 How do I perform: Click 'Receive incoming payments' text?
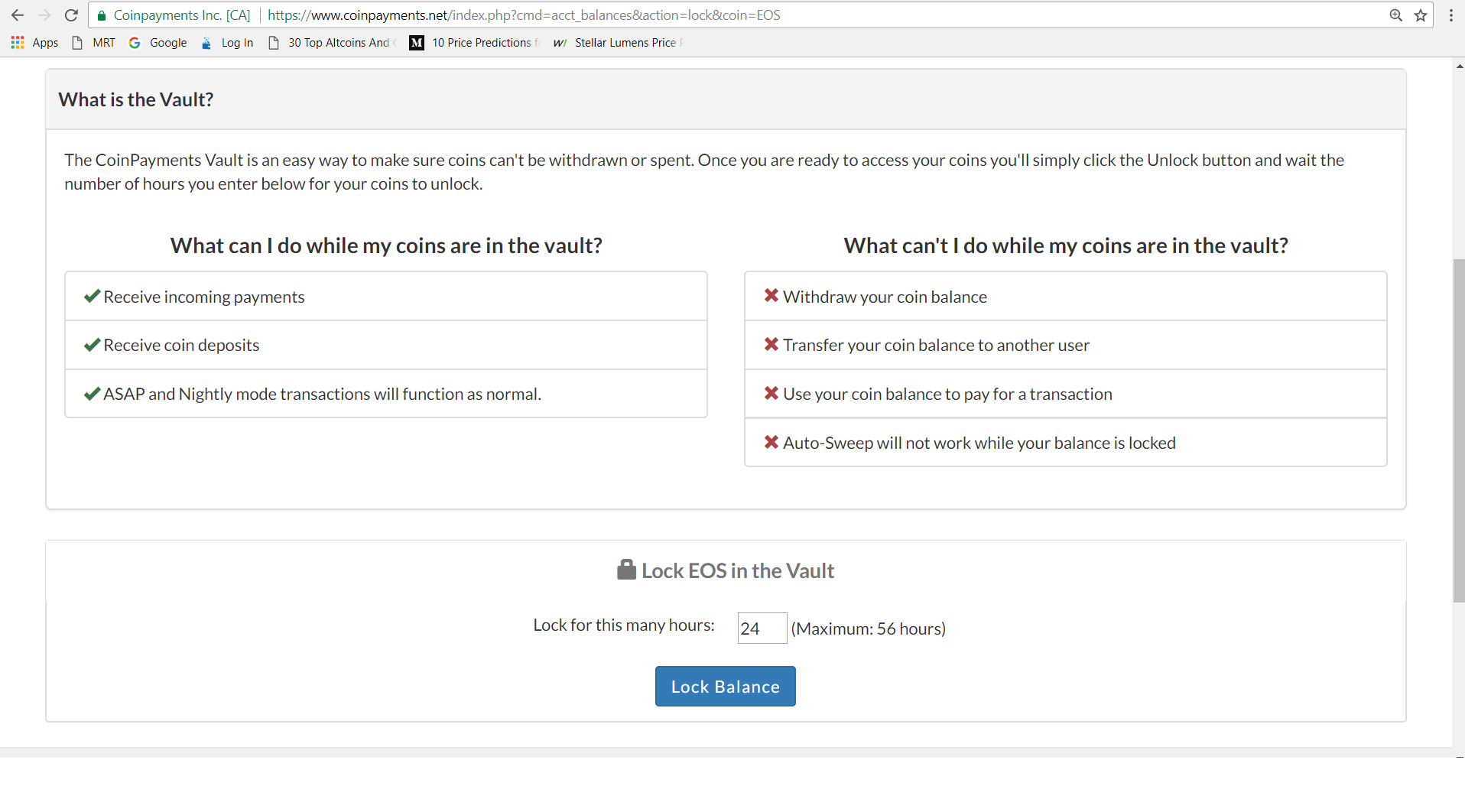[204, 297]
